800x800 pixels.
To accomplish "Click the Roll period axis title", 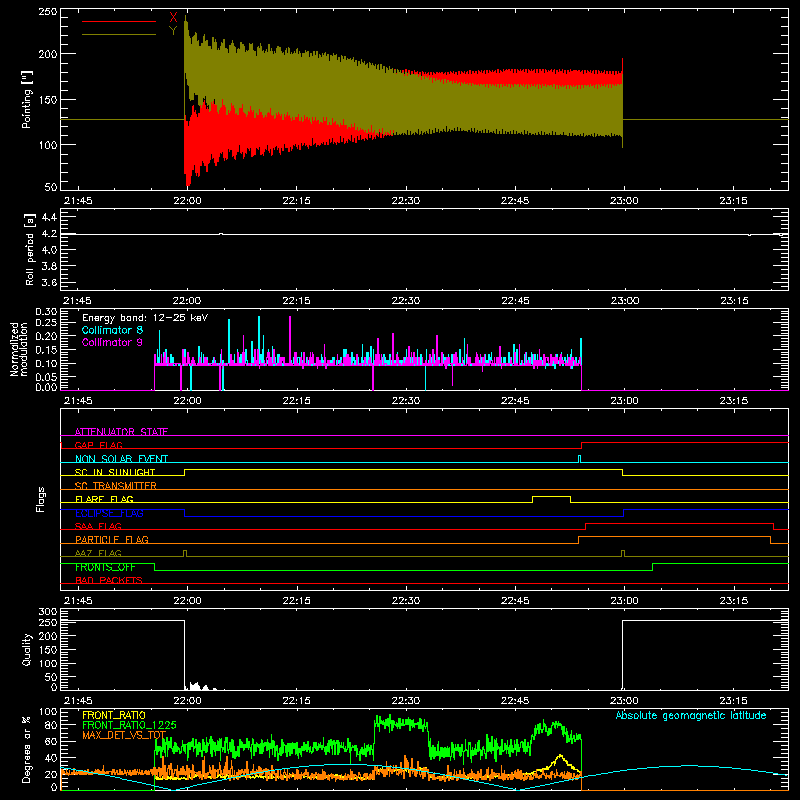I will click(x=30, y=249).
